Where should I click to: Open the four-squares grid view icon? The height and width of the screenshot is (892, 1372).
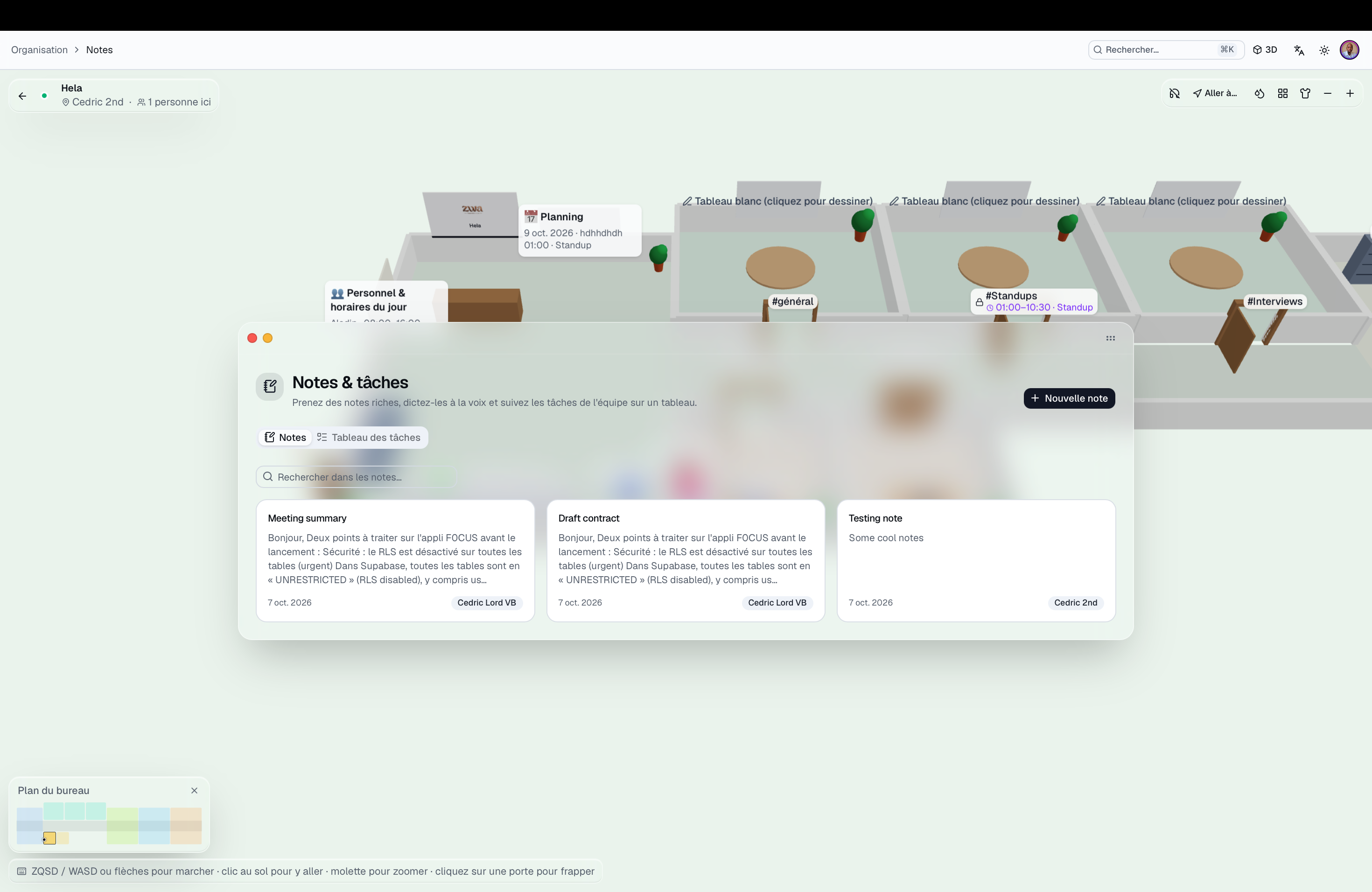pyautogui.click(x=1283, y=93)
